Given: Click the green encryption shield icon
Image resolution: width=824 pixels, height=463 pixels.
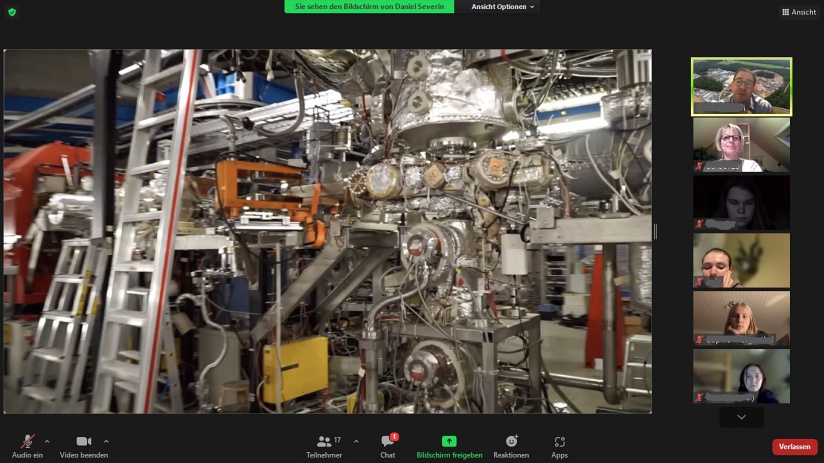Looking at the screenshot, I should 12,12.
